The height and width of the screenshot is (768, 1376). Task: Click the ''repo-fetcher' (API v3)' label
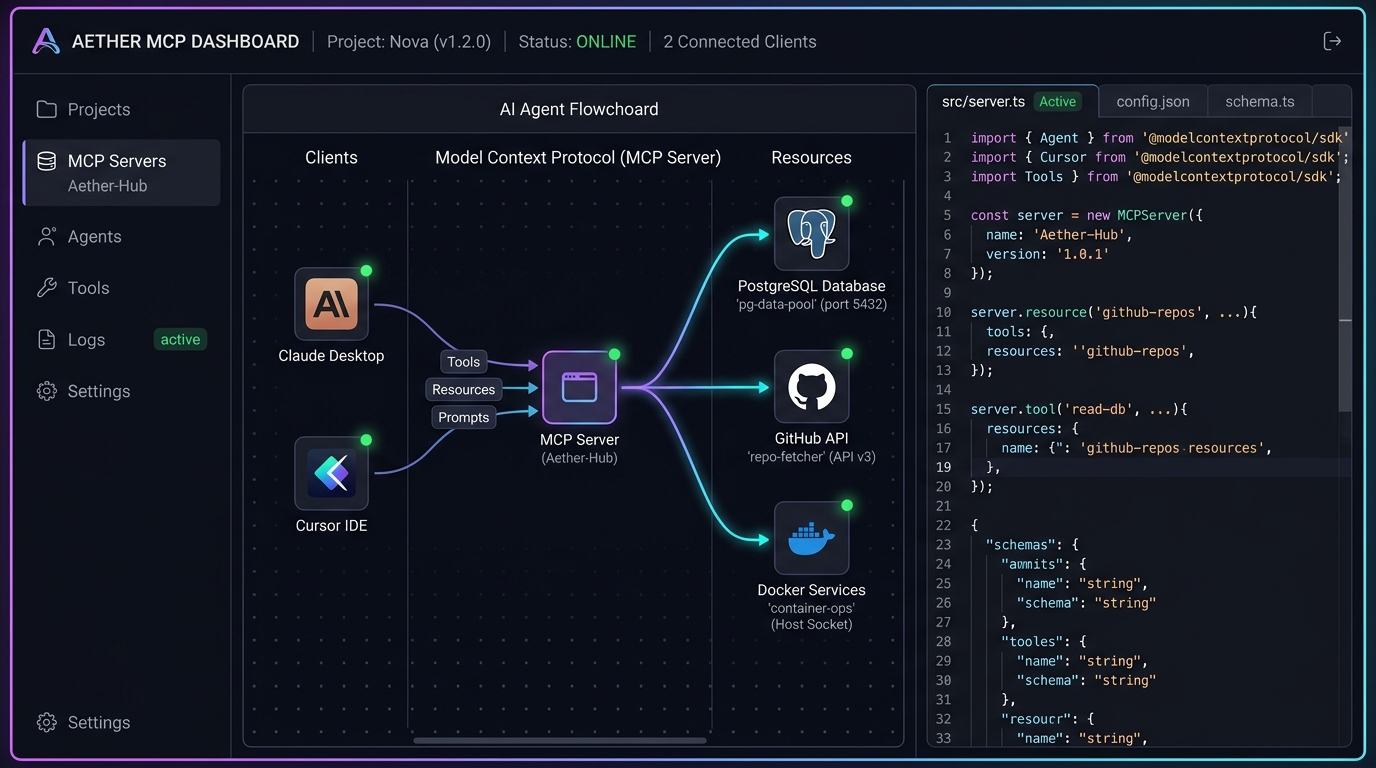click(811, 457)
